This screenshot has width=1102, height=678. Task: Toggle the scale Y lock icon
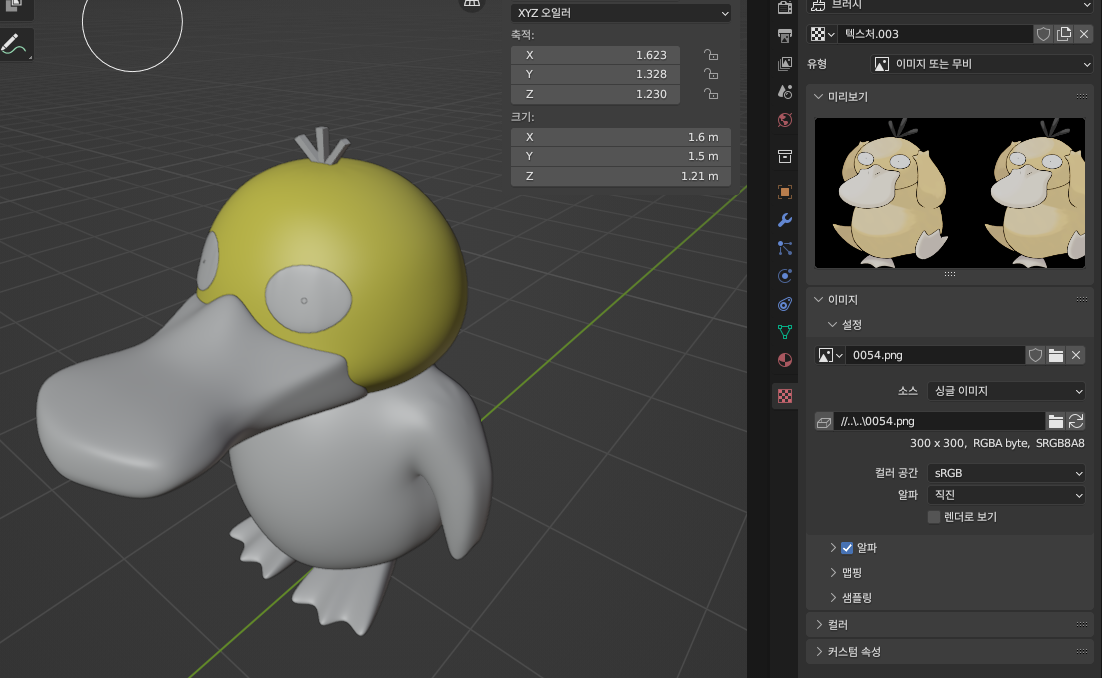click(x=711, y=74)
